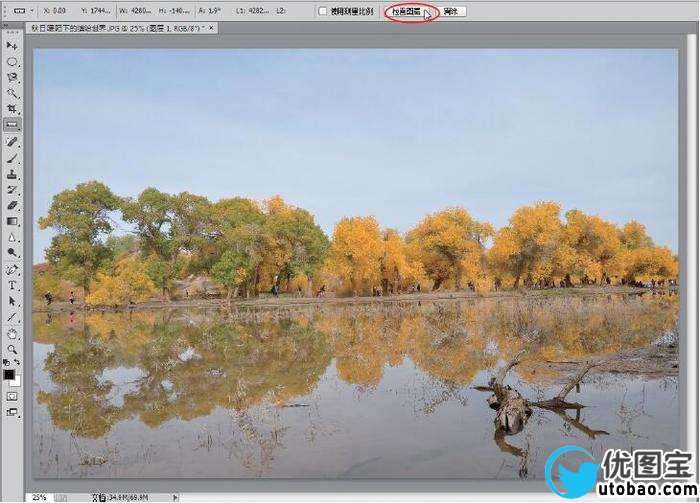Click the document size status text
700x503 pixels.
(121, 497)
